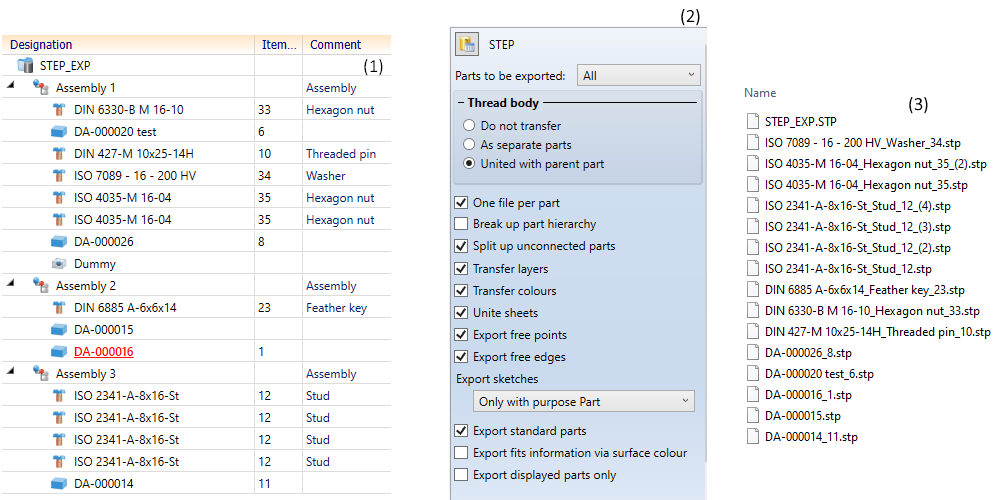Open the Parts to be exported dropdown
This screenshot has height=500, width=1000.
coord(638,75)
